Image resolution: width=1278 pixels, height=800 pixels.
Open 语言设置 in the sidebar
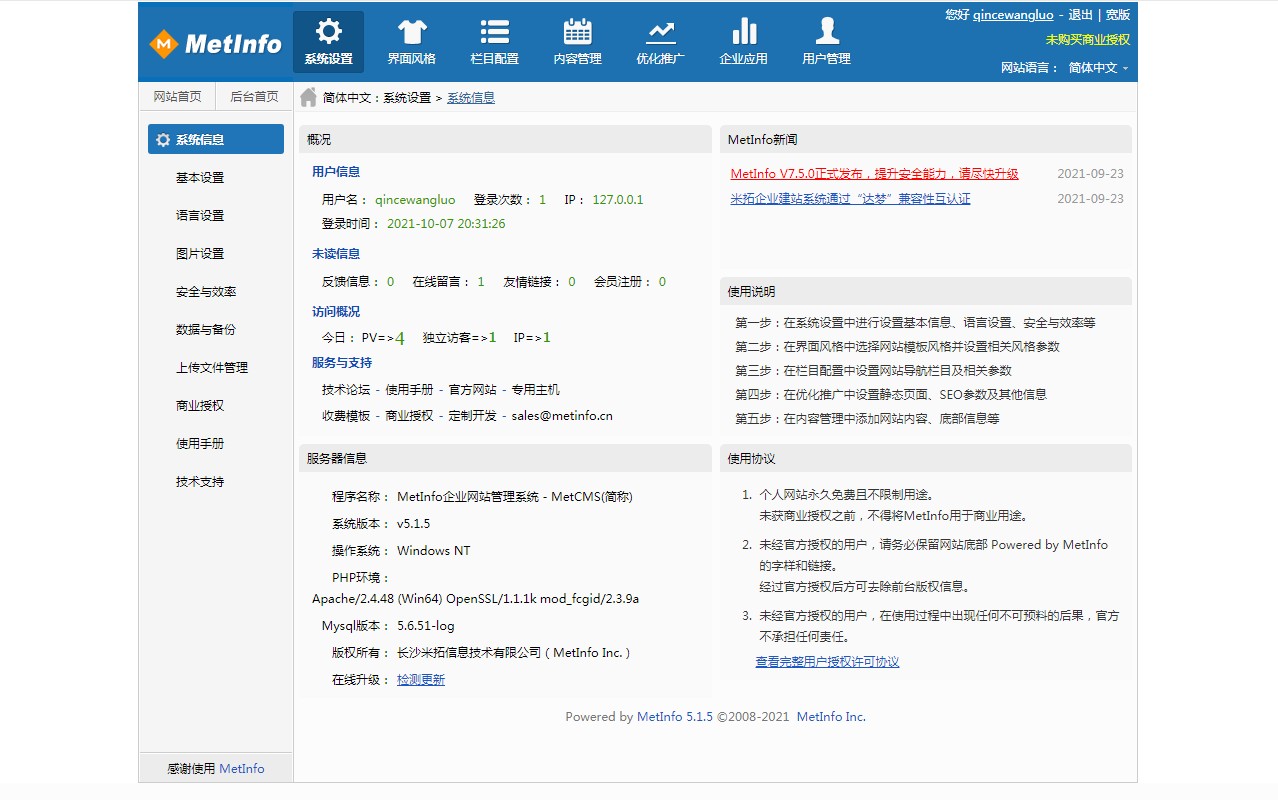click(200, 216)
